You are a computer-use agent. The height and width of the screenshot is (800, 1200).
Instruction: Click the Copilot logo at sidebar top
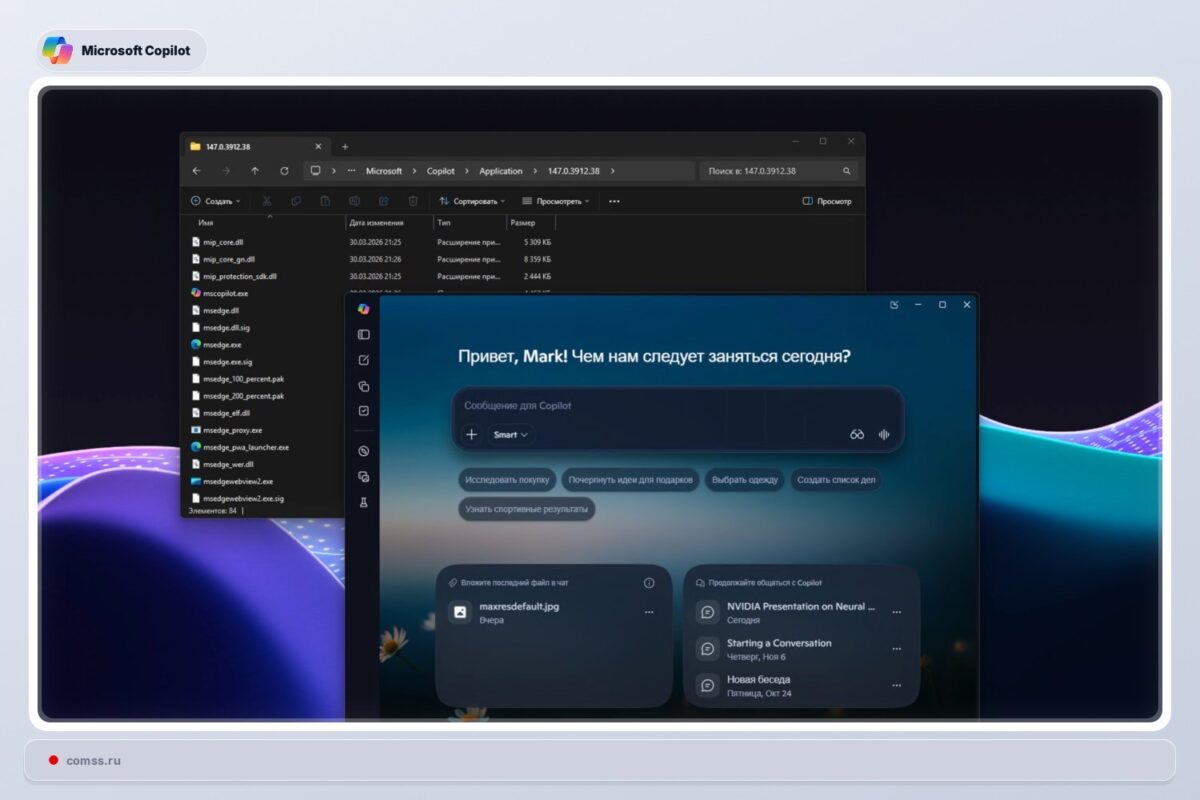[x=363, y=309]
